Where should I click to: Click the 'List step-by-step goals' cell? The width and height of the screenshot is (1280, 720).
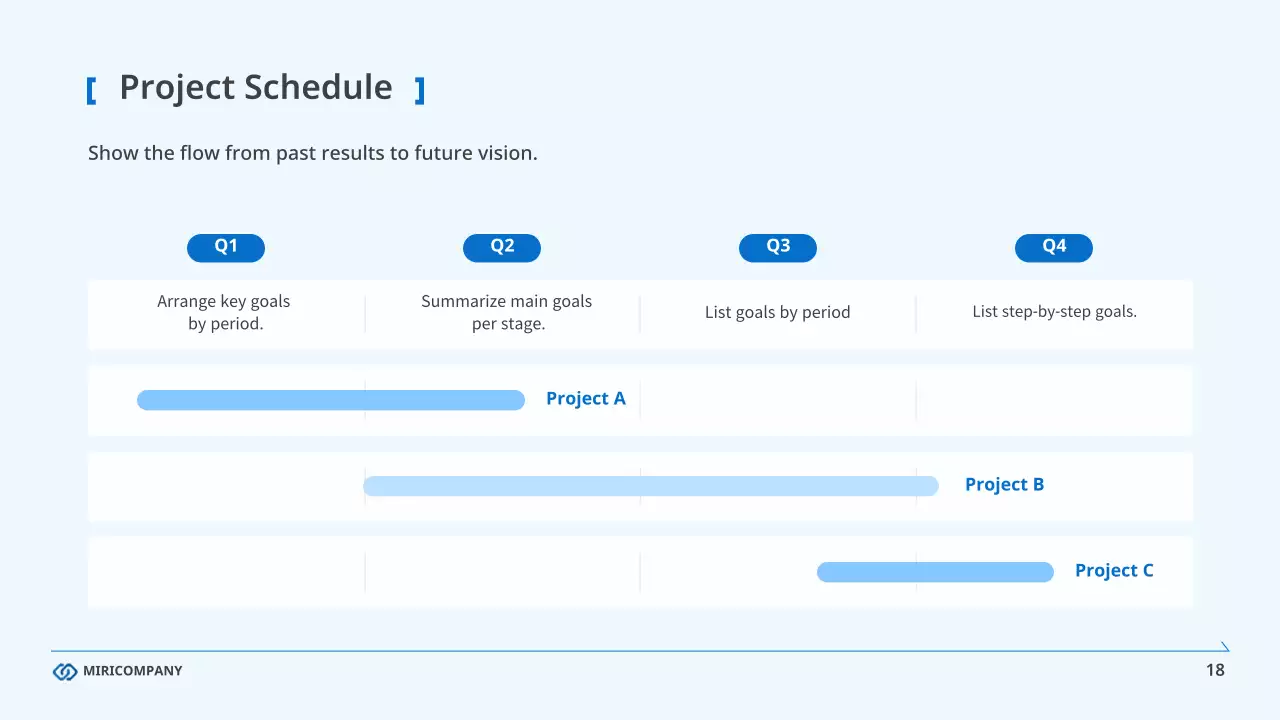[x=1054, y=312]
